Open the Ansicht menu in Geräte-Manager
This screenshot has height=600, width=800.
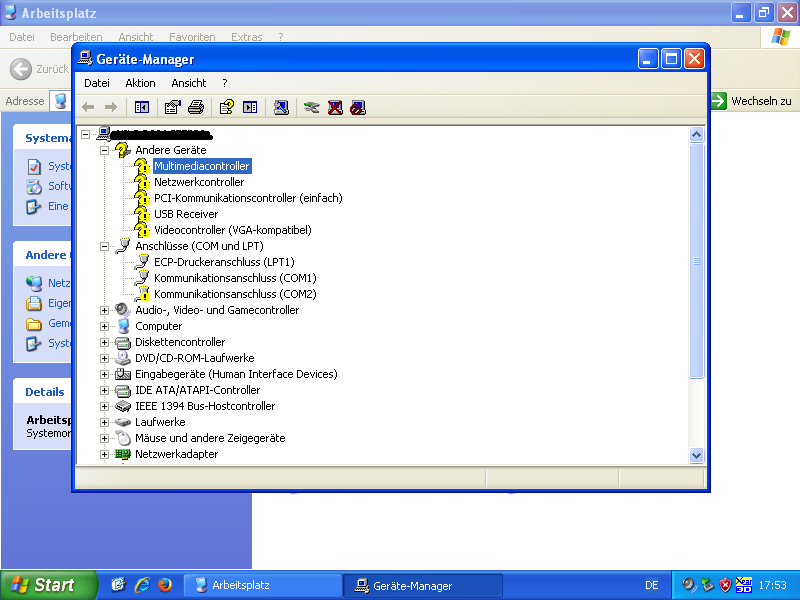[x=189, y=83]
